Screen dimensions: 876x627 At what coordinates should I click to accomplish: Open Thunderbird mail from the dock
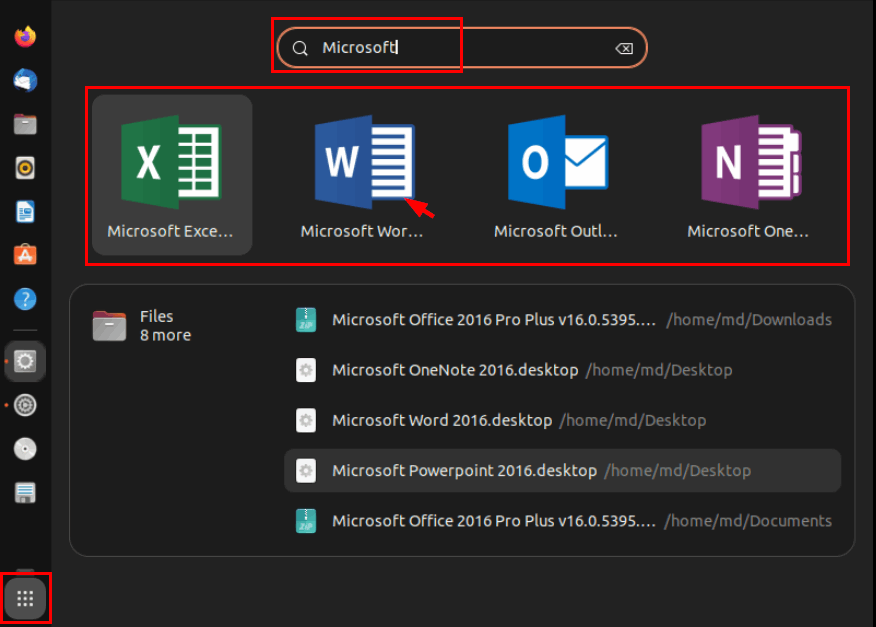(x=25, y=80)
